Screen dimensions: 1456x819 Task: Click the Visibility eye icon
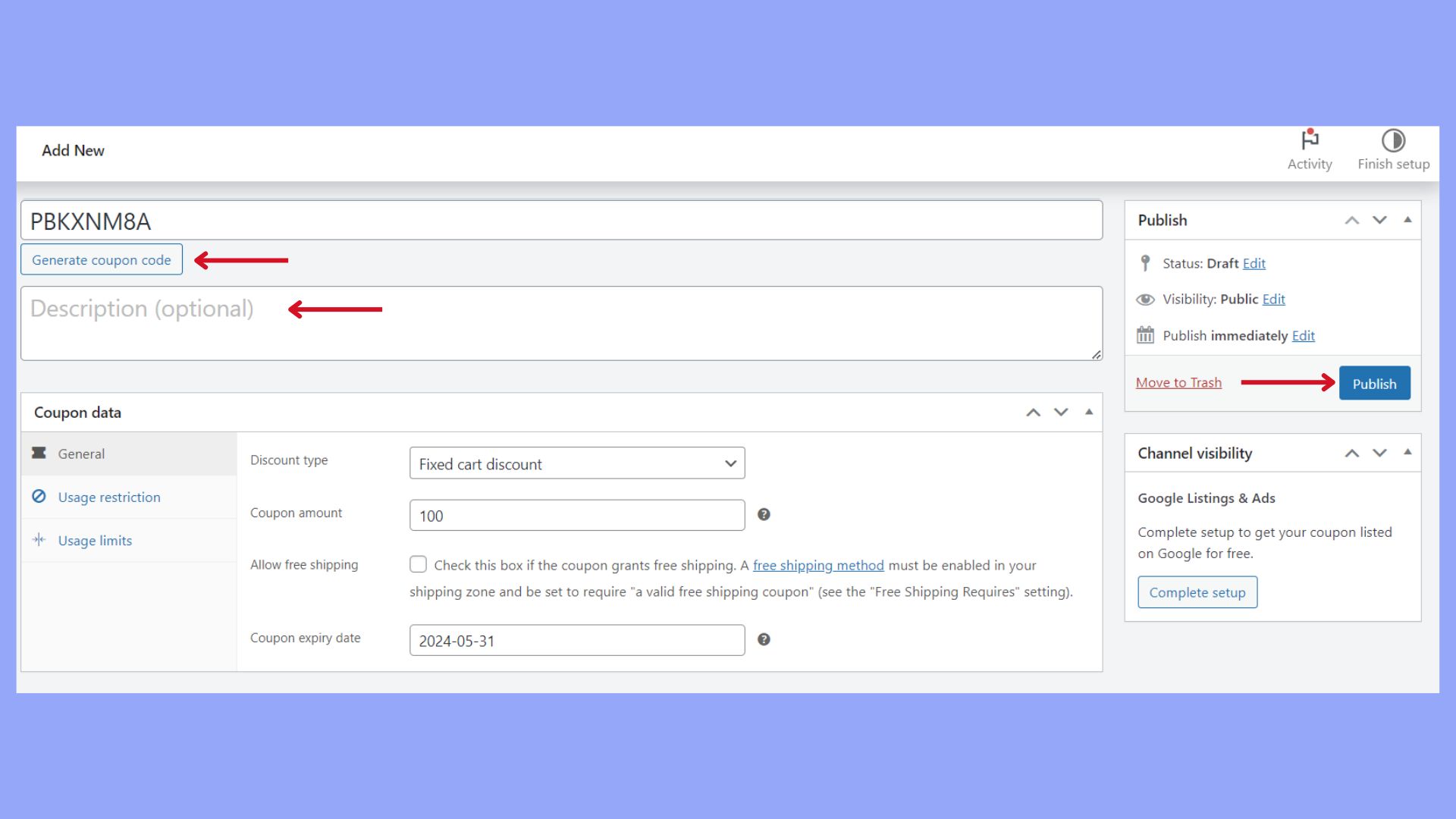1145,300
